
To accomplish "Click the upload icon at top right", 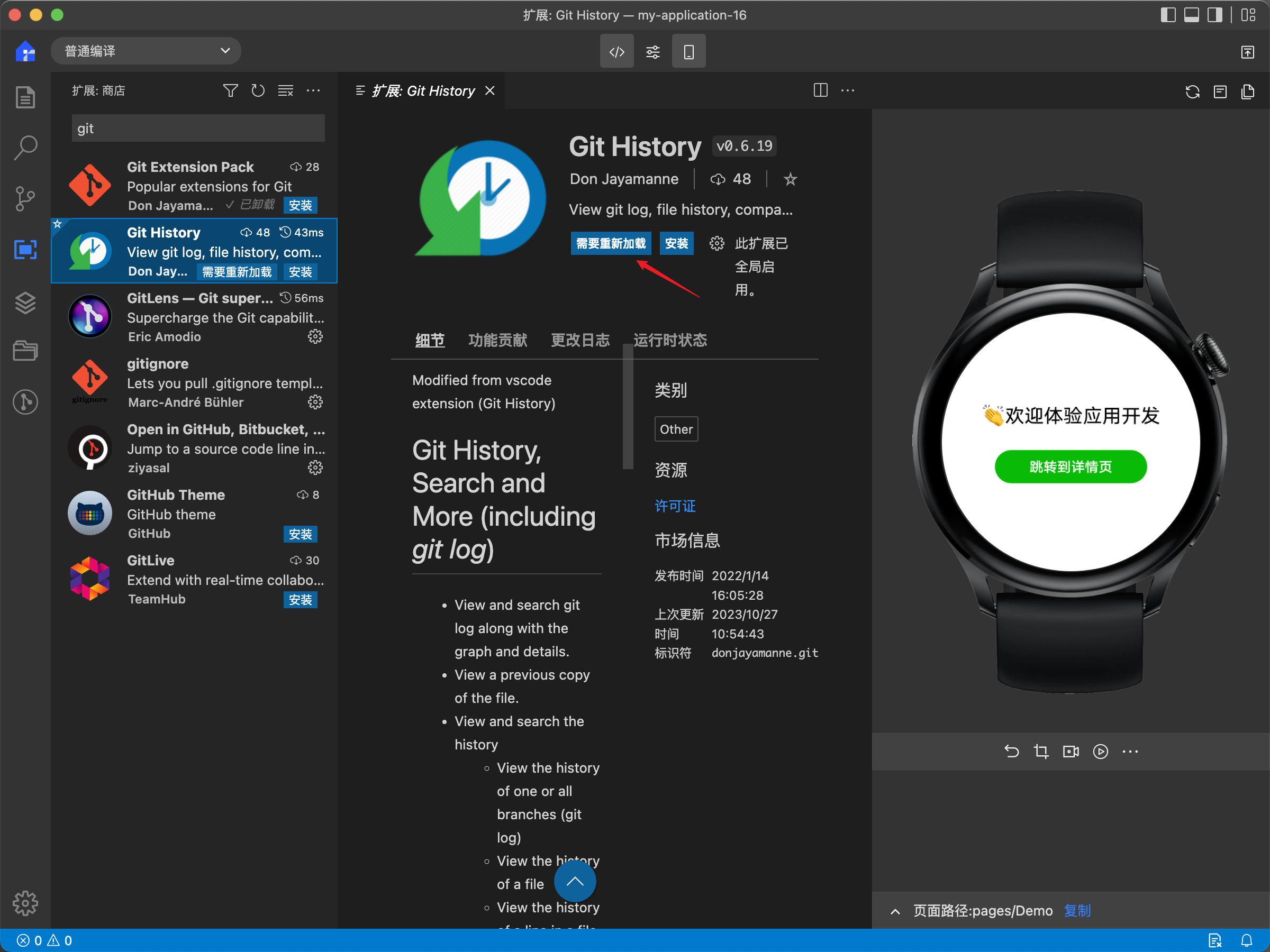I will pos(1247,52).
